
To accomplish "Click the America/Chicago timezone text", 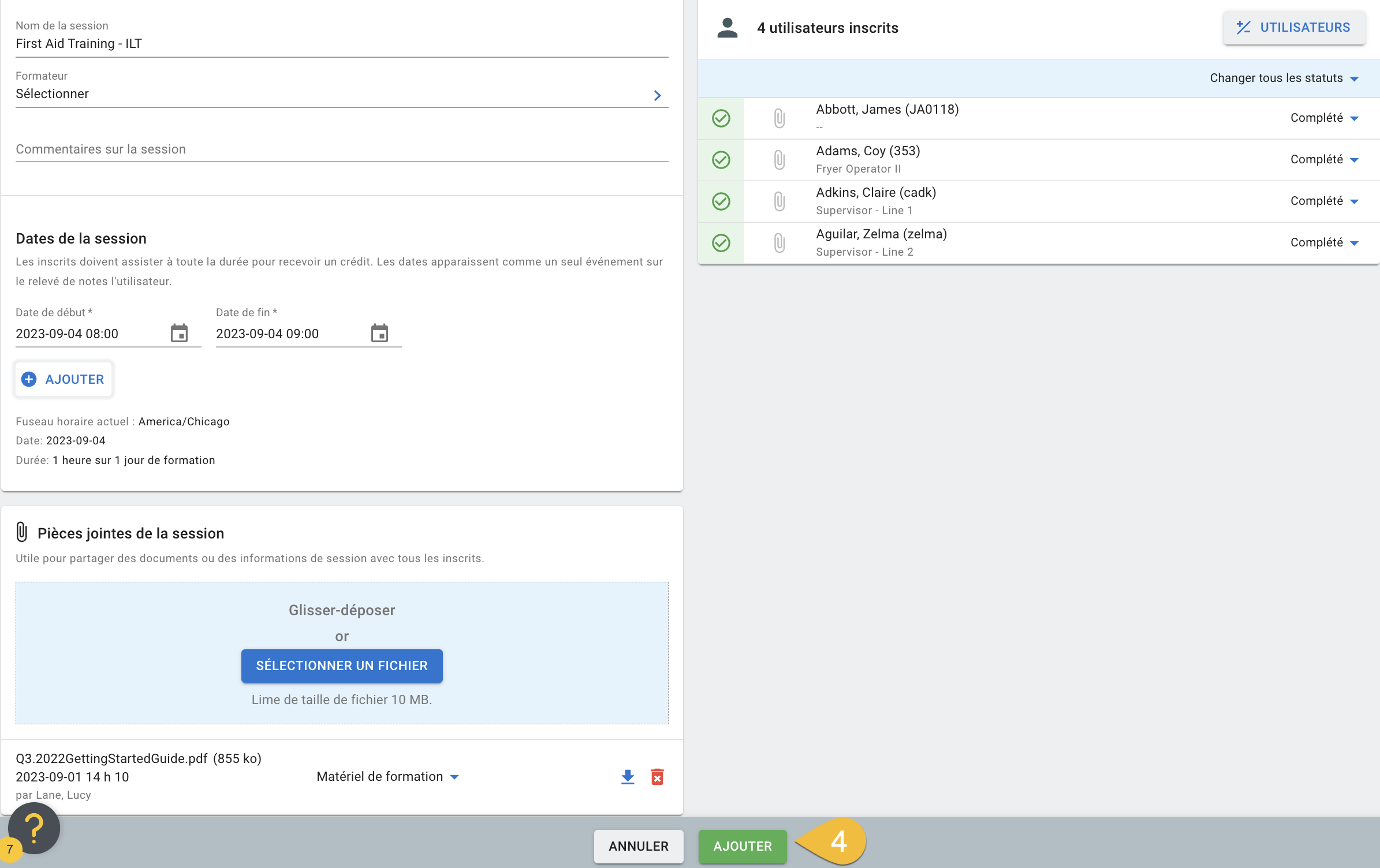I will point(184,421).
